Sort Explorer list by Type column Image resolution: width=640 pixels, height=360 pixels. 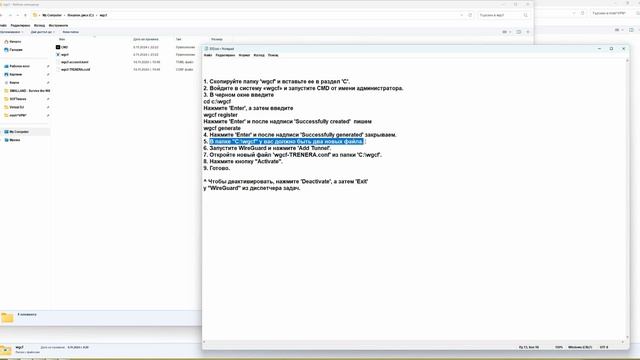178,39
